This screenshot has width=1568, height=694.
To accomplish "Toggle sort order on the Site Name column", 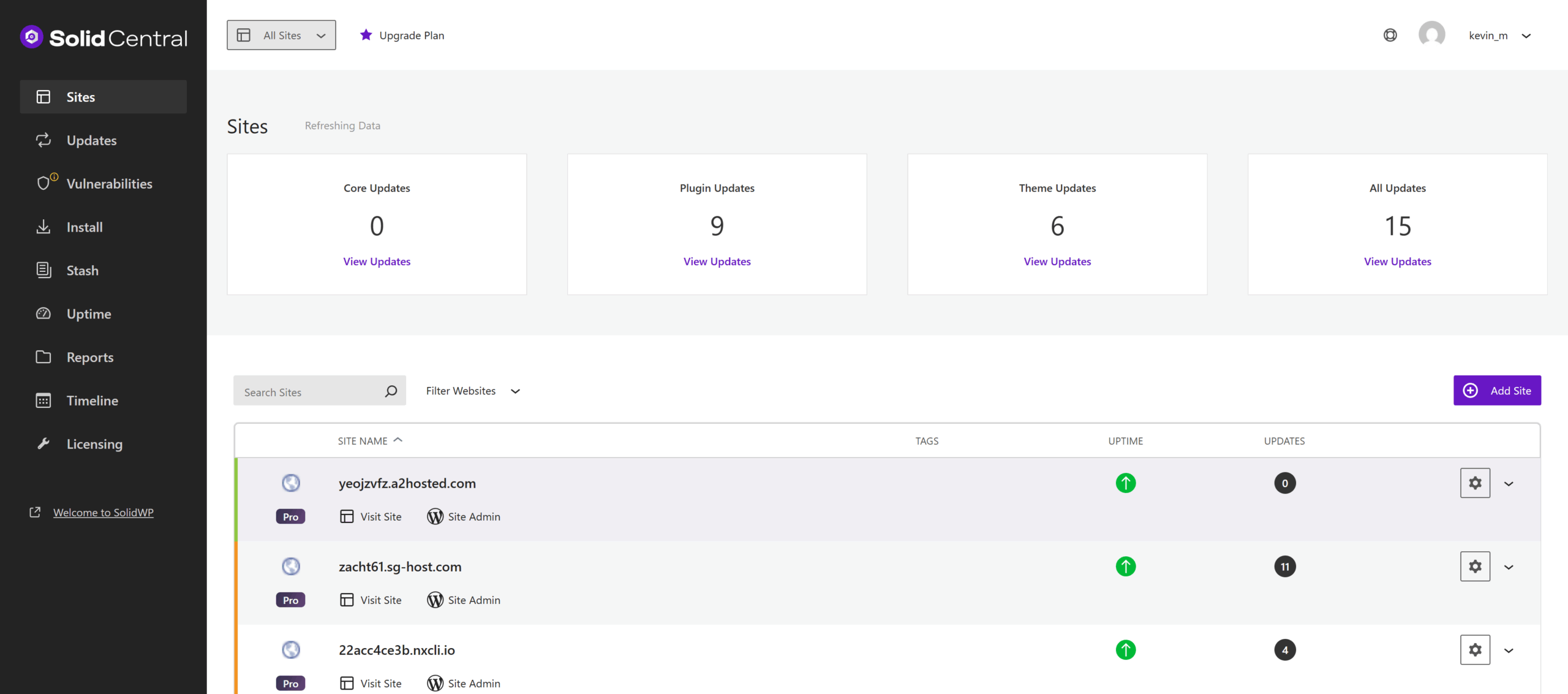I will tap(369, 440).
